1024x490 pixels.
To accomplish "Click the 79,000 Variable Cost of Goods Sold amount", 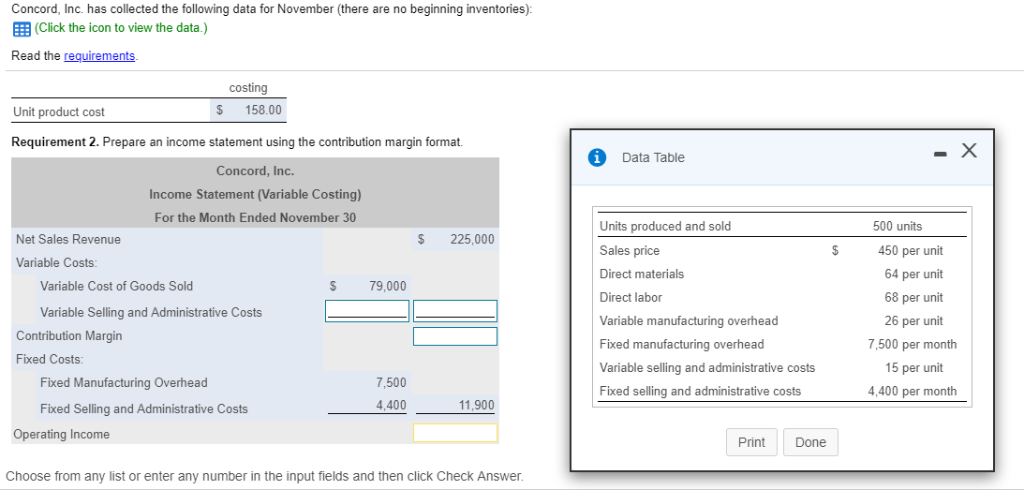I will [x=388, y=286].
